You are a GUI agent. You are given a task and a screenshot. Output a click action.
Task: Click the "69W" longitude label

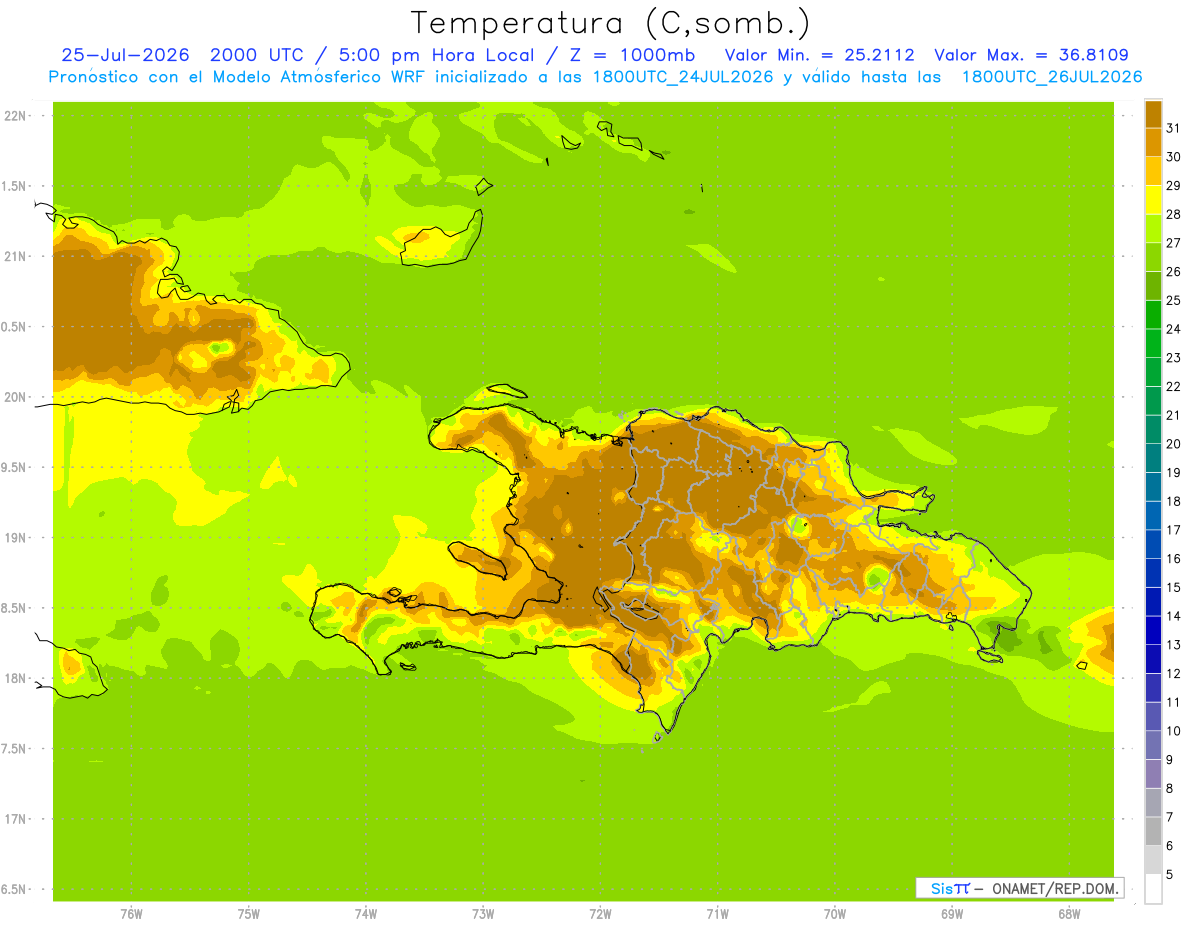click(952, 914)
